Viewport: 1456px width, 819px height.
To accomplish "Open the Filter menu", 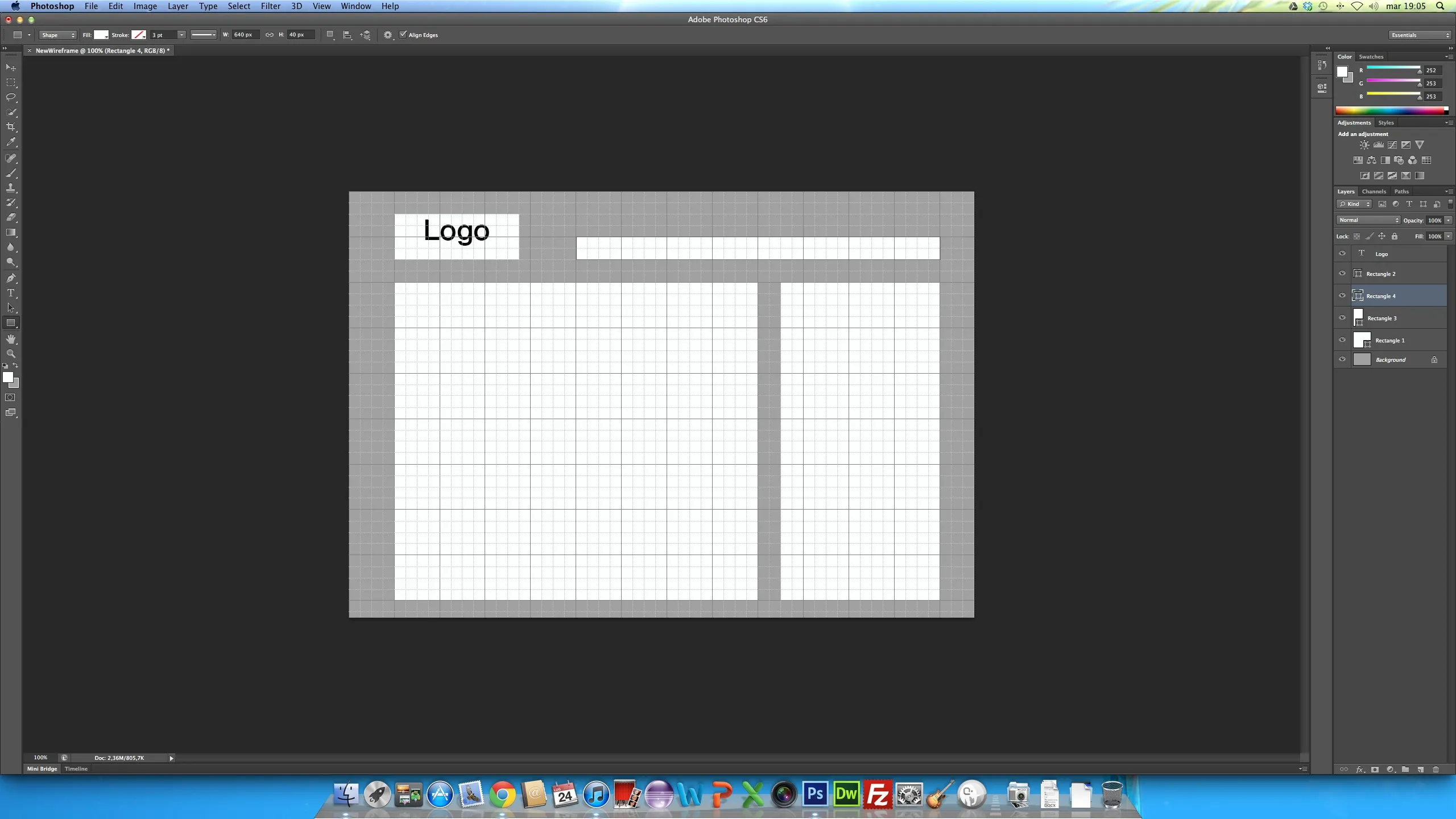I will [270, 6].
